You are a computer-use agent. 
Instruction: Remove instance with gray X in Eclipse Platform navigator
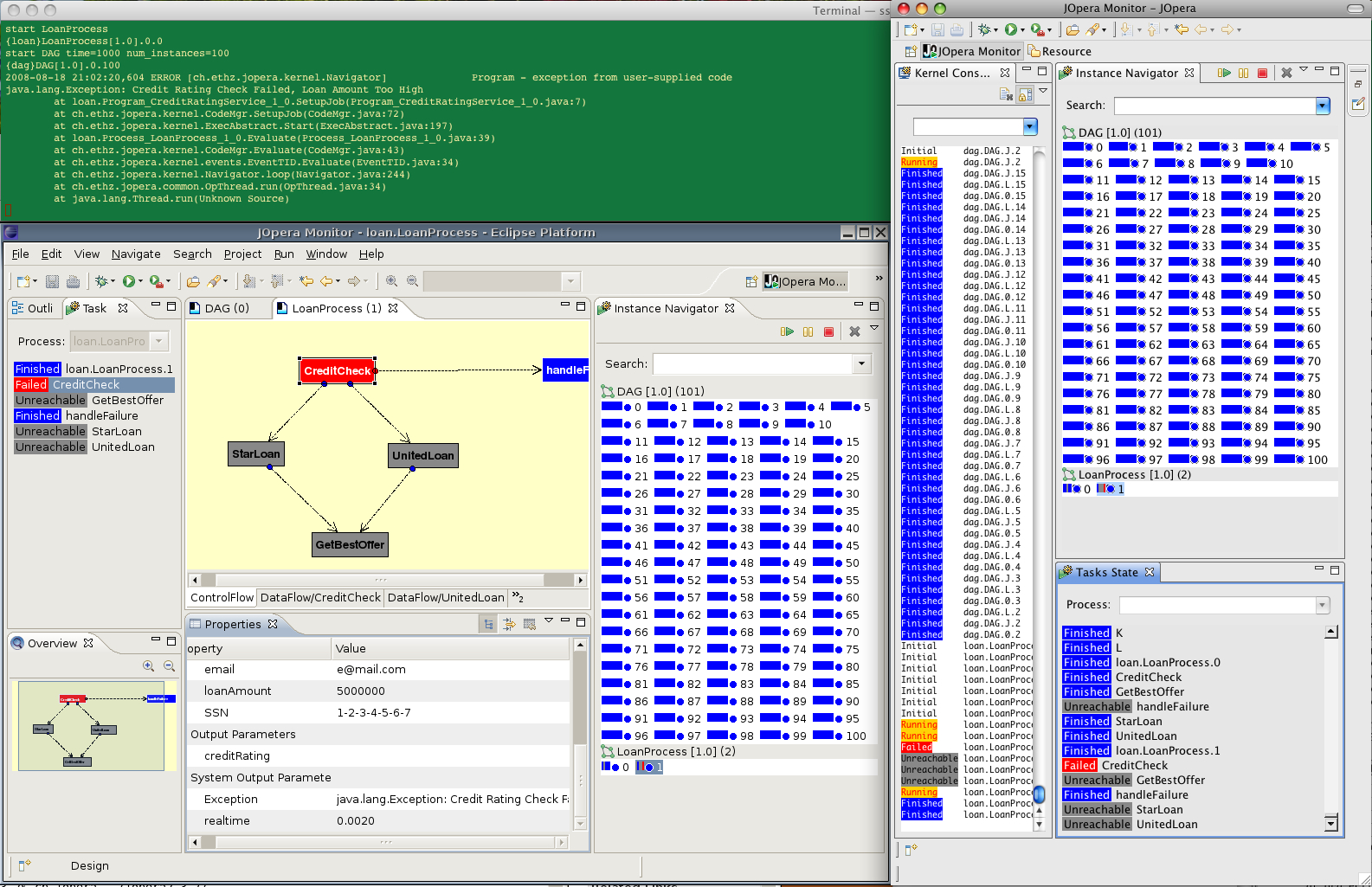(854, 331)
